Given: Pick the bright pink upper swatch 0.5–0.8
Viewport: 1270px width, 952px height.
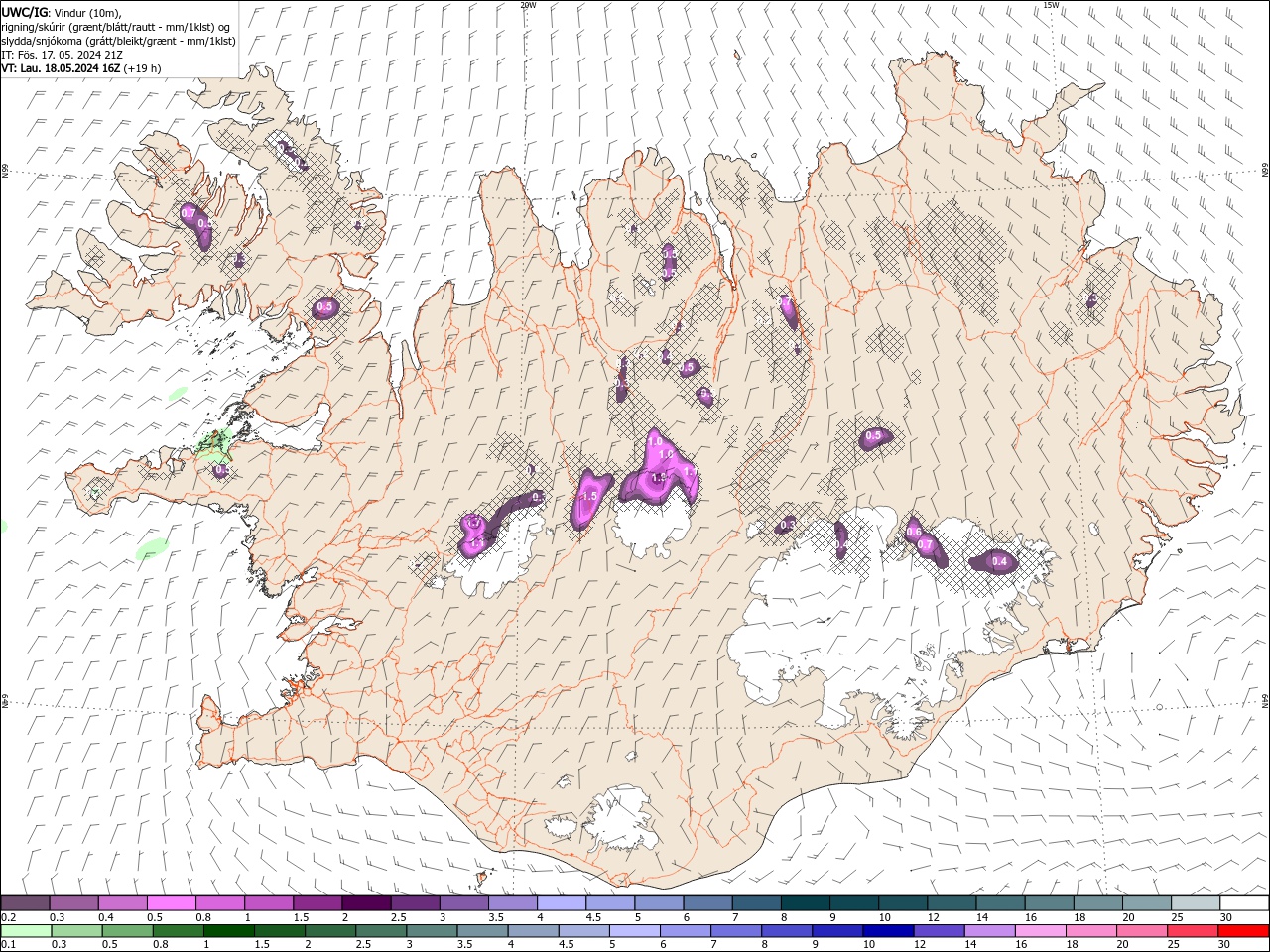Looking at the screenshot, I should tap(172, 902).
